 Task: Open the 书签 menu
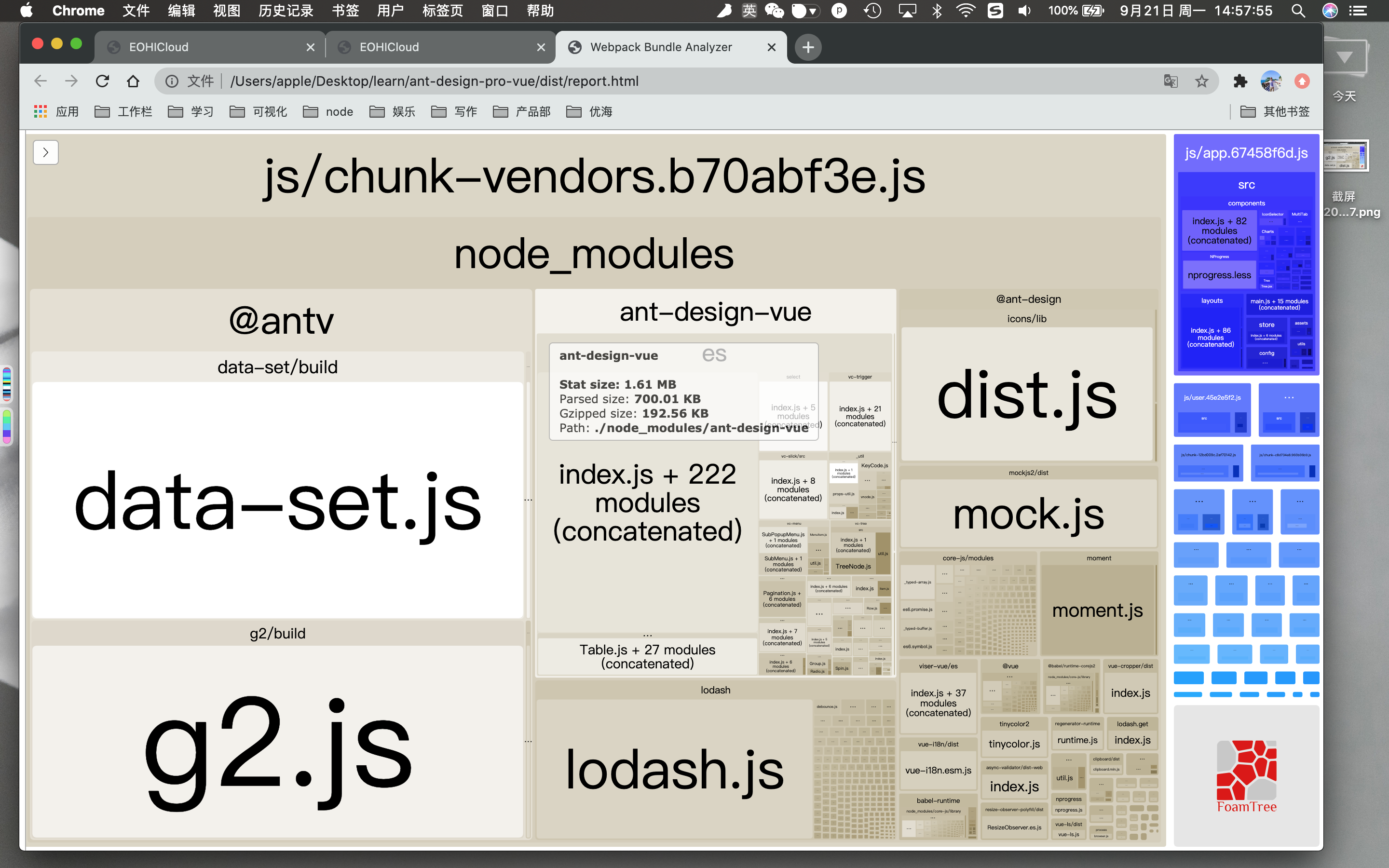[x=345, y=10]
